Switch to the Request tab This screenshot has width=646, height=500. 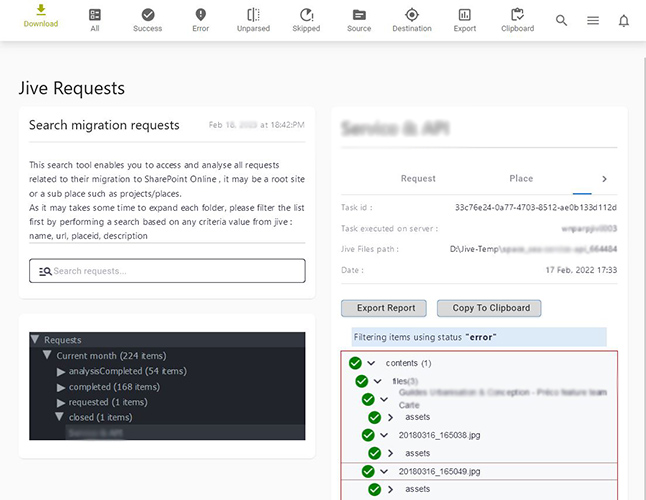[418, 178]
